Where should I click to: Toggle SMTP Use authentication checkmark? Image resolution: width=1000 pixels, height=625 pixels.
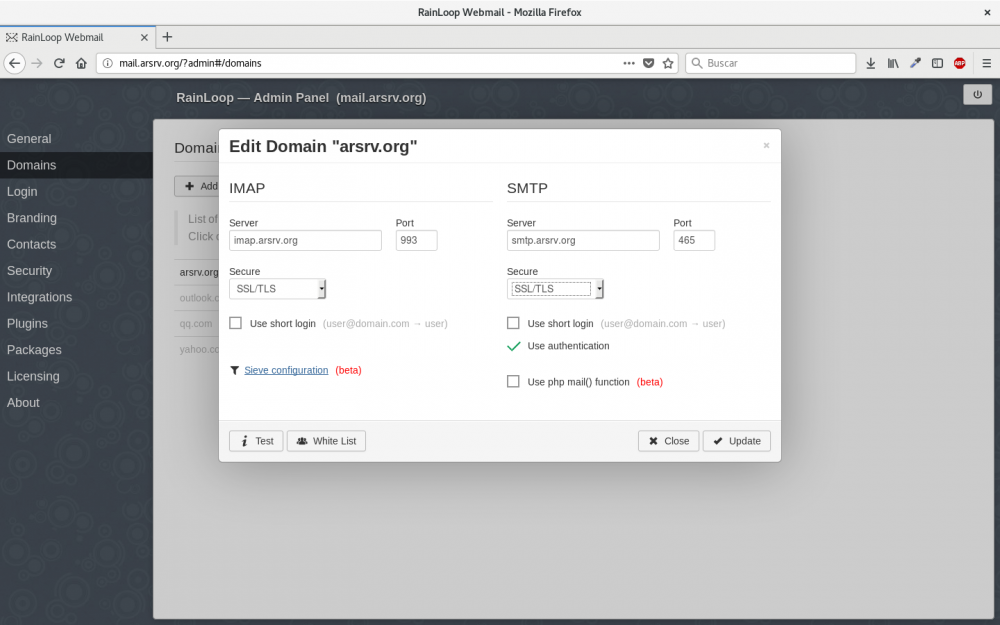click(x=513, y=346)
